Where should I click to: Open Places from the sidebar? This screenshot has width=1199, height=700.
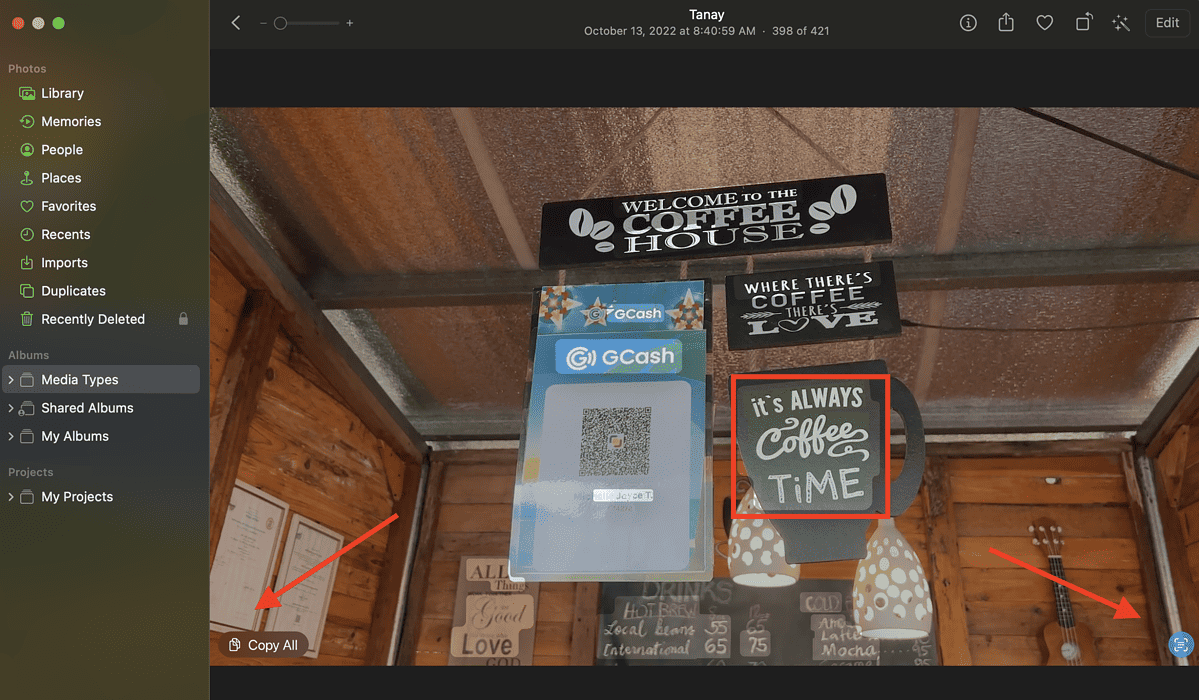click(60, 177)
